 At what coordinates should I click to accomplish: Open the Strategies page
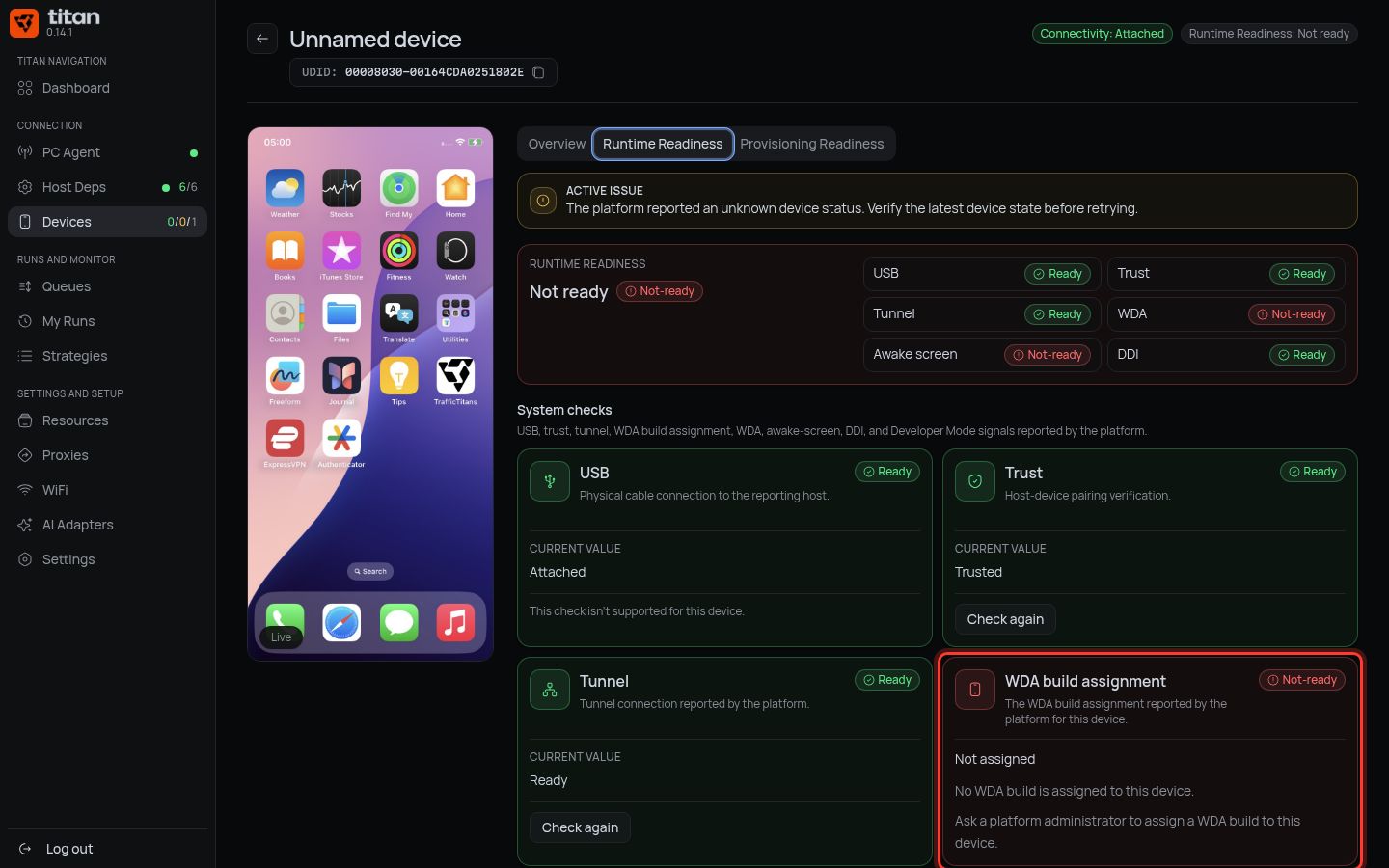tap(107, 356)
